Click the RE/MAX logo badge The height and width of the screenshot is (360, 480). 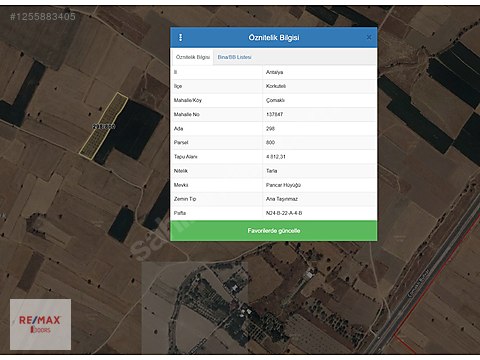40,324
